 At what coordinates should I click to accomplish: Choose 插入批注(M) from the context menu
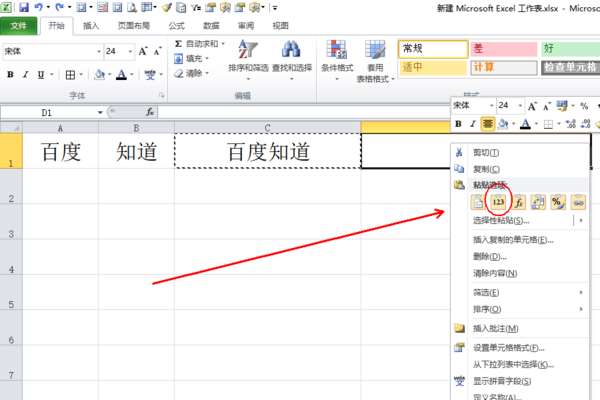520,328
